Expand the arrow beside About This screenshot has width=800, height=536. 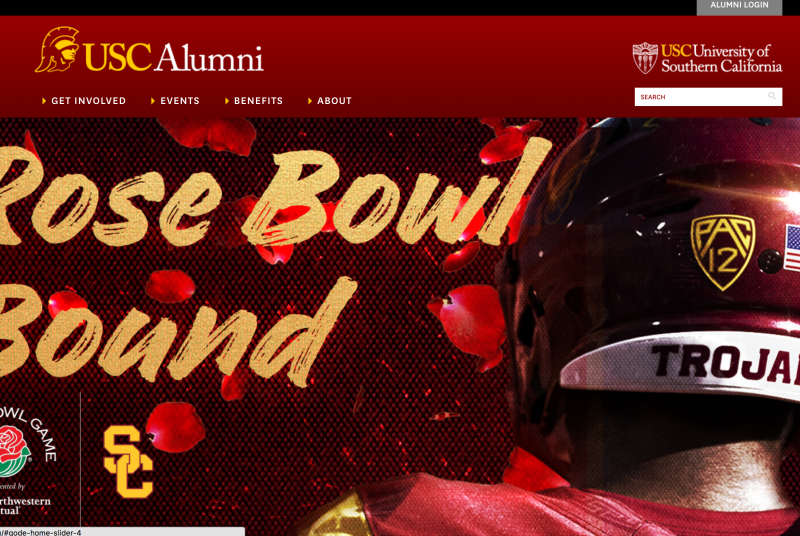point(310,101)
